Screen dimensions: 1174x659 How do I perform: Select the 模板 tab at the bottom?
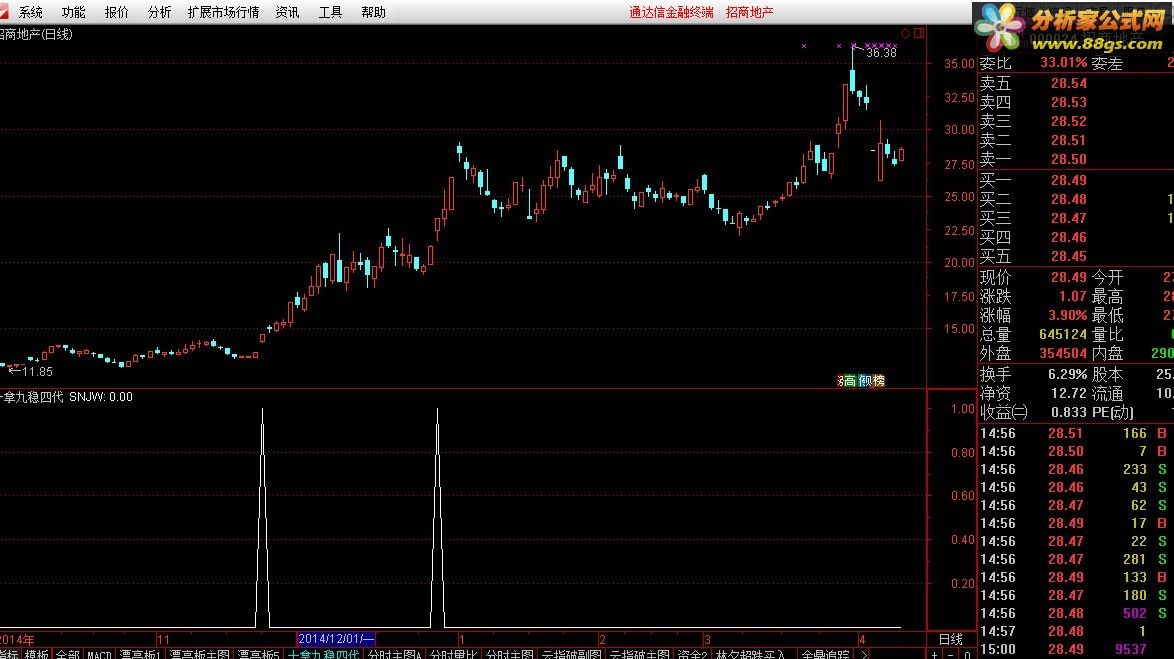(x=37, y=655)
